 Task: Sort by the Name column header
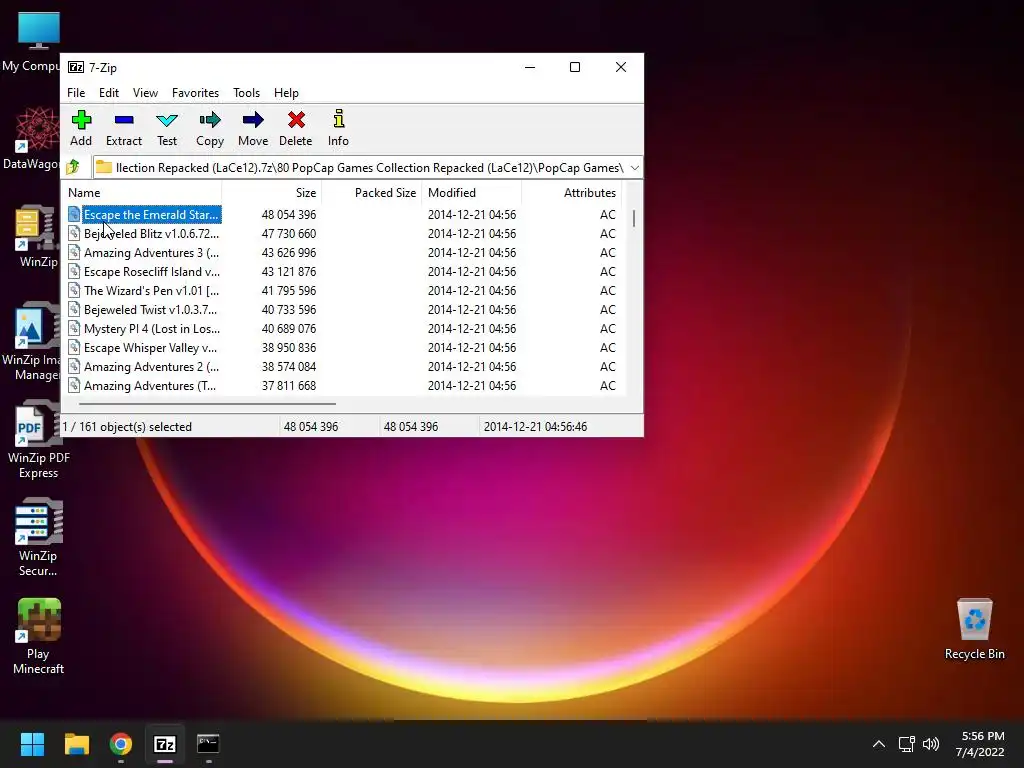pos(142,193)
